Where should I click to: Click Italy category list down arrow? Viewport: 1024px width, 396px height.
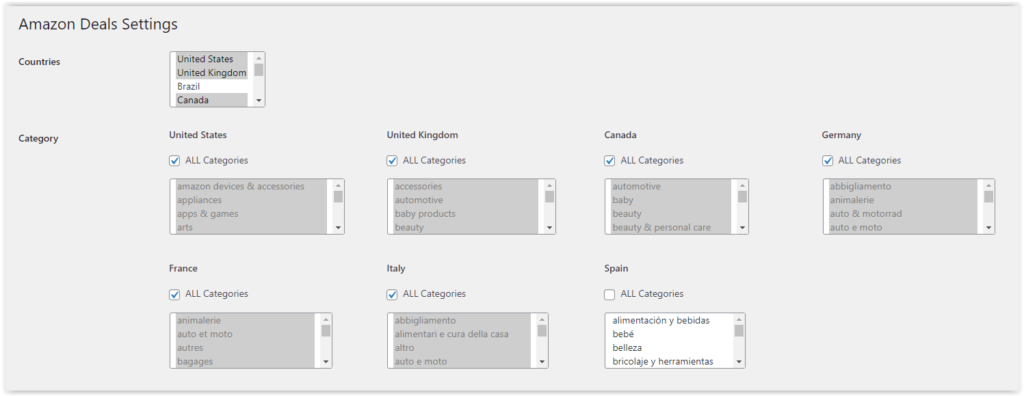pos(541,362)
